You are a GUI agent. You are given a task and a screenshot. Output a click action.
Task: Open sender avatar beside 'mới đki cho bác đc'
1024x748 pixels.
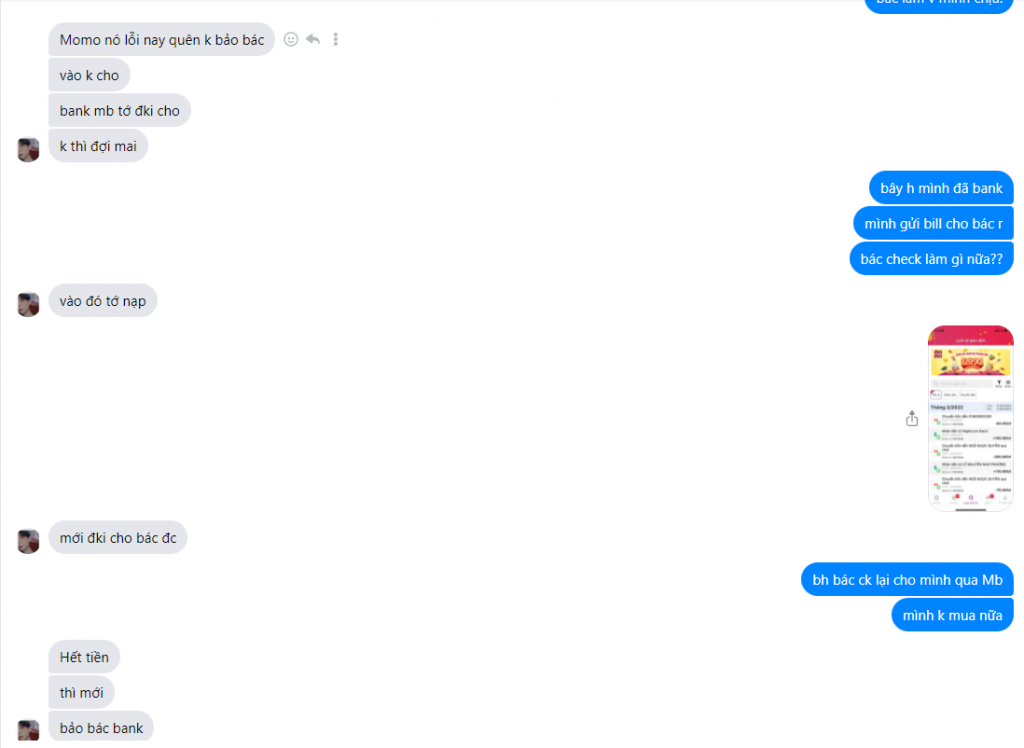pos(28,542)
